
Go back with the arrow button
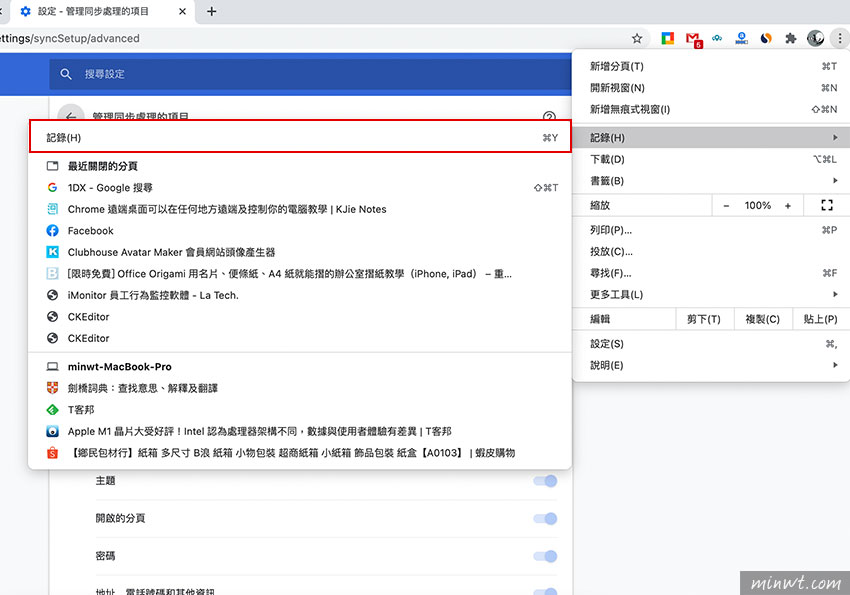click(71, 115)
